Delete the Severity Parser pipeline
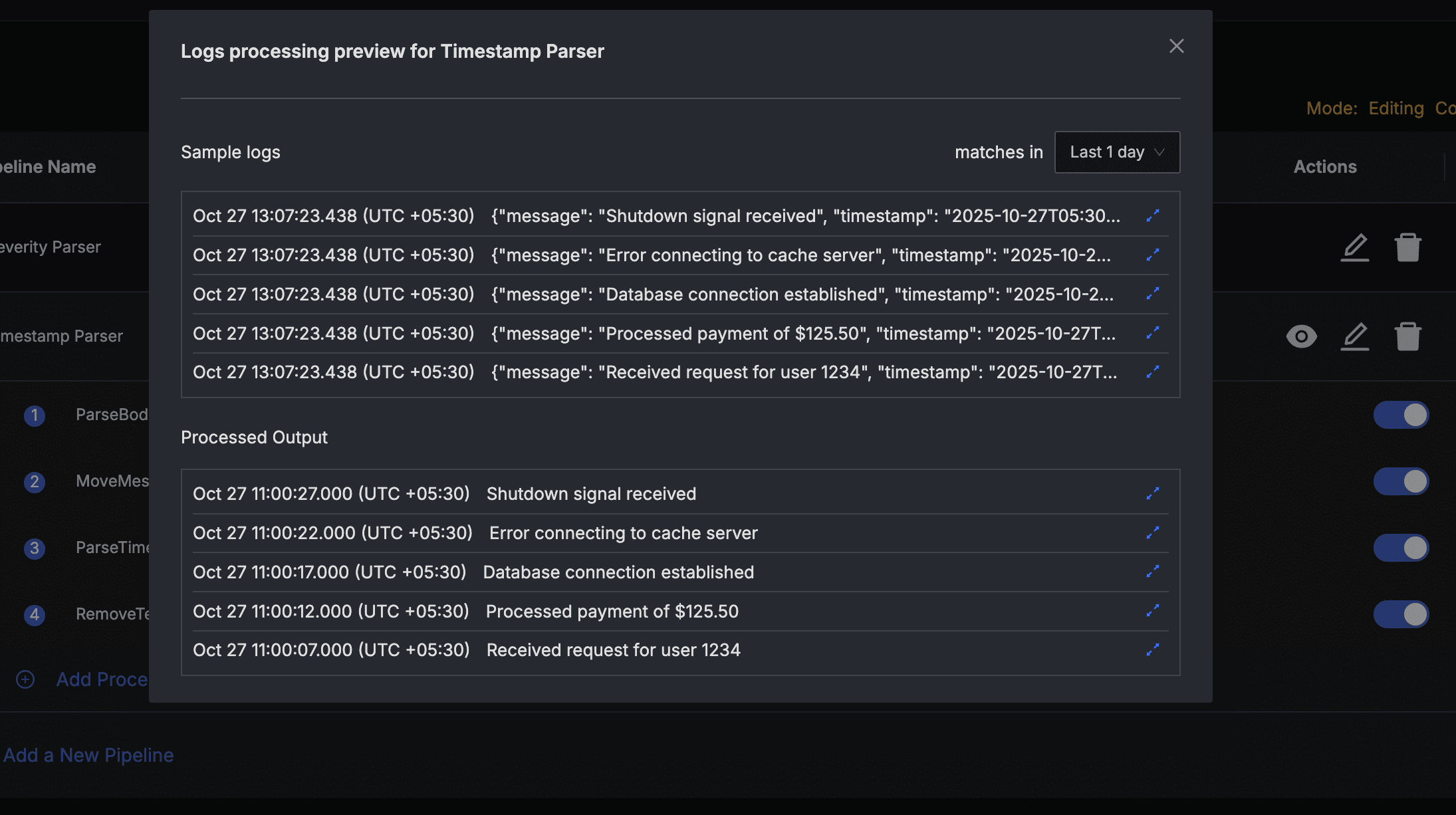The image size is (1456, 815). 1407,247
